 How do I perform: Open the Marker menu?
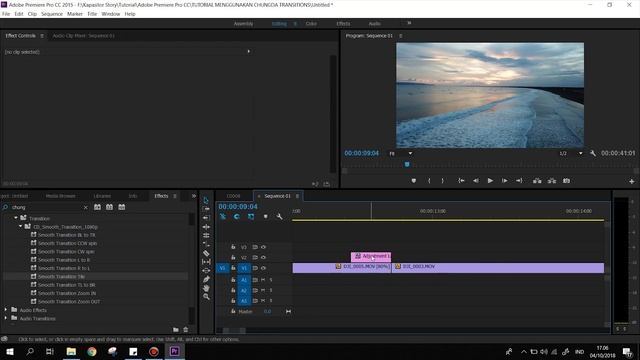pos(75,14)
